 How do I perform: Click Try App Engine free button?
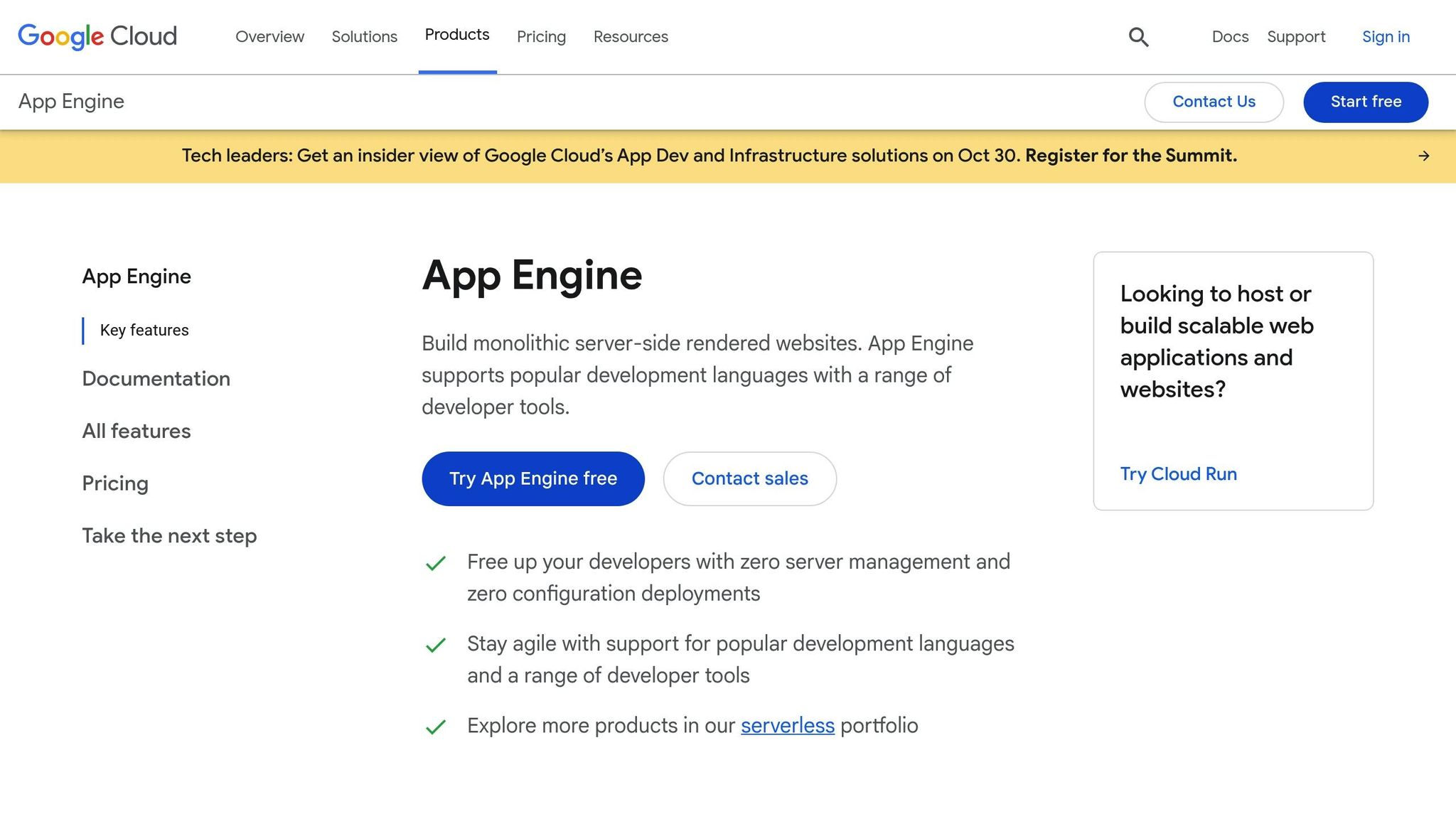click(533, 478)
